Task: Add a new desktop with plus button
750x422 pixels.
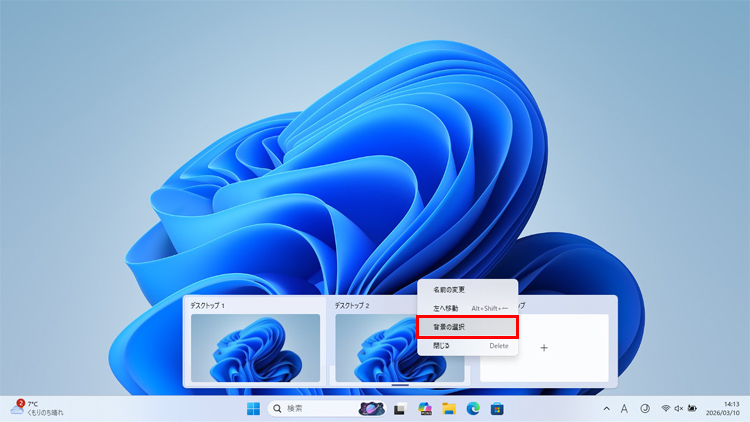Action: [544, 348]
